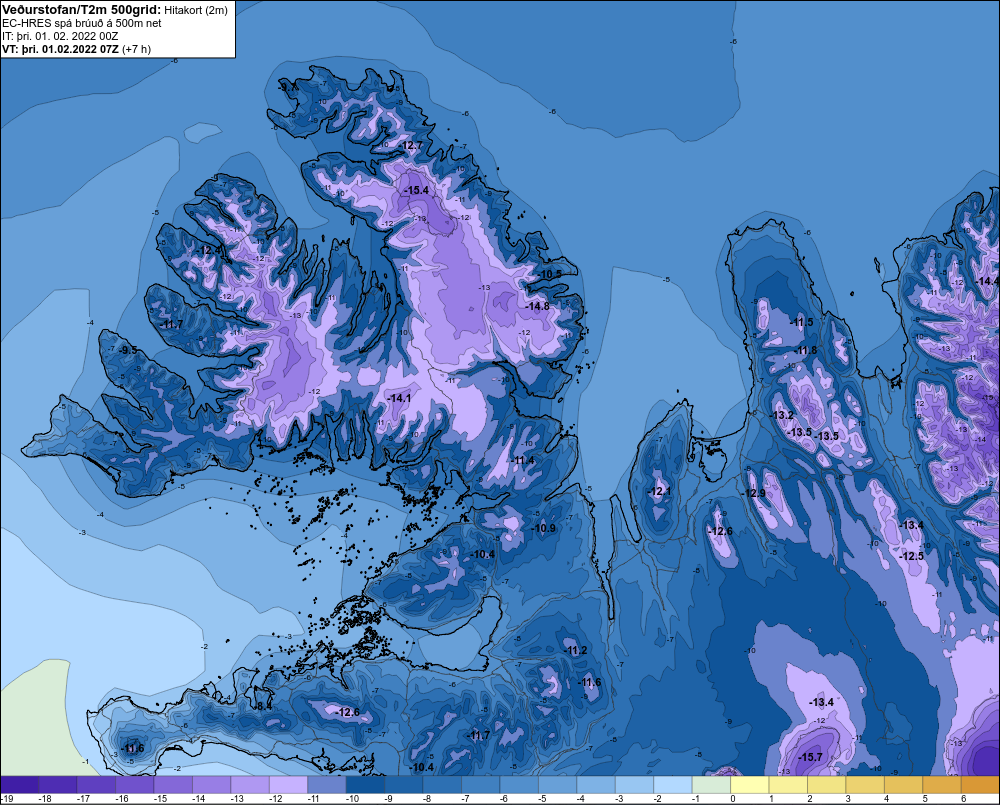Click the -14.1 temperature label
This screenshot has height=805, width=1000.
pyautogui.click(x=399, y=397)
